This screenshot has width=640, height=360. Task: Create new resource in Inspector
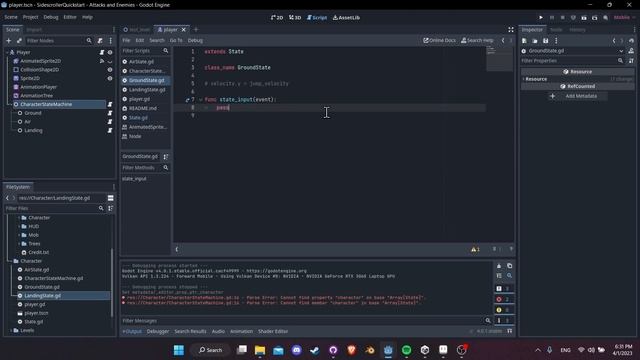pyautogui.click(x=524, y=41)
